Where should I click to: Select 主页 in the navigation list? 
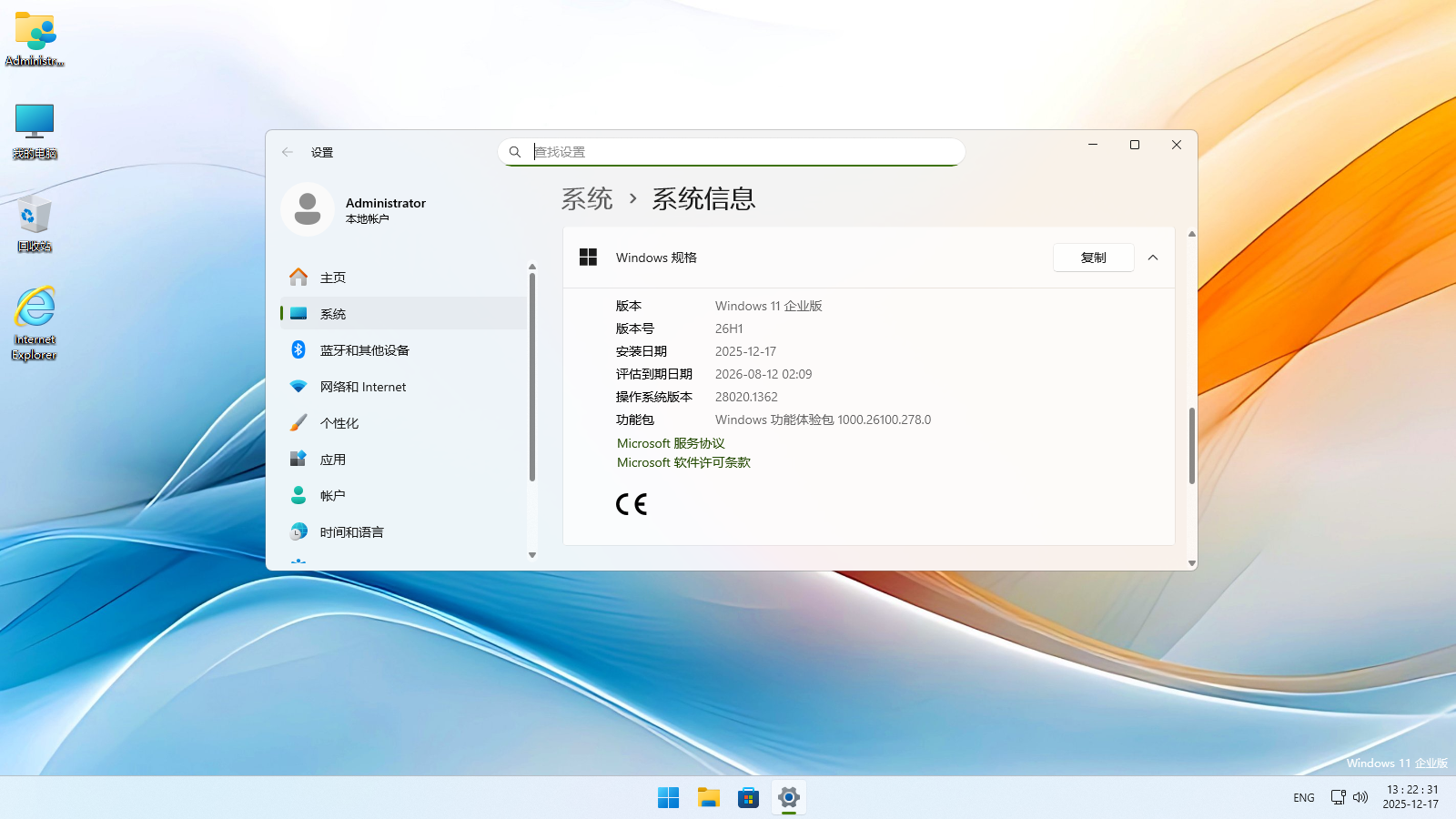point(403,278)
